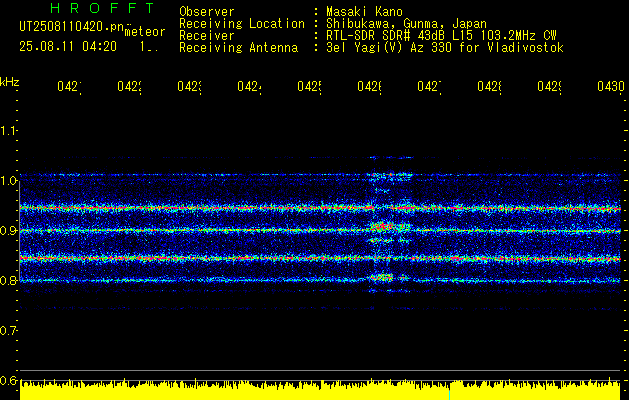Click the HROFFT title text
The image size is (629, 400).
[102, 8]
